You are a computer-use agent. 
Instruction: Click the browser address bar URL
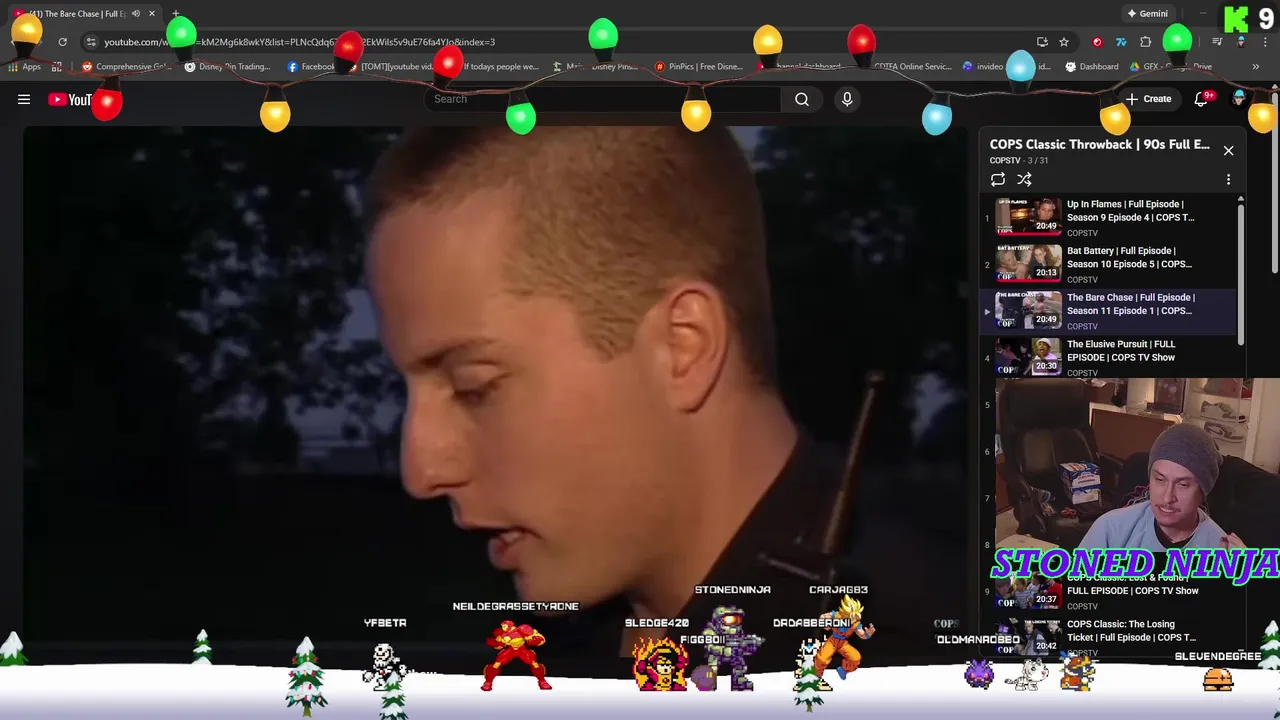(300, 42)
